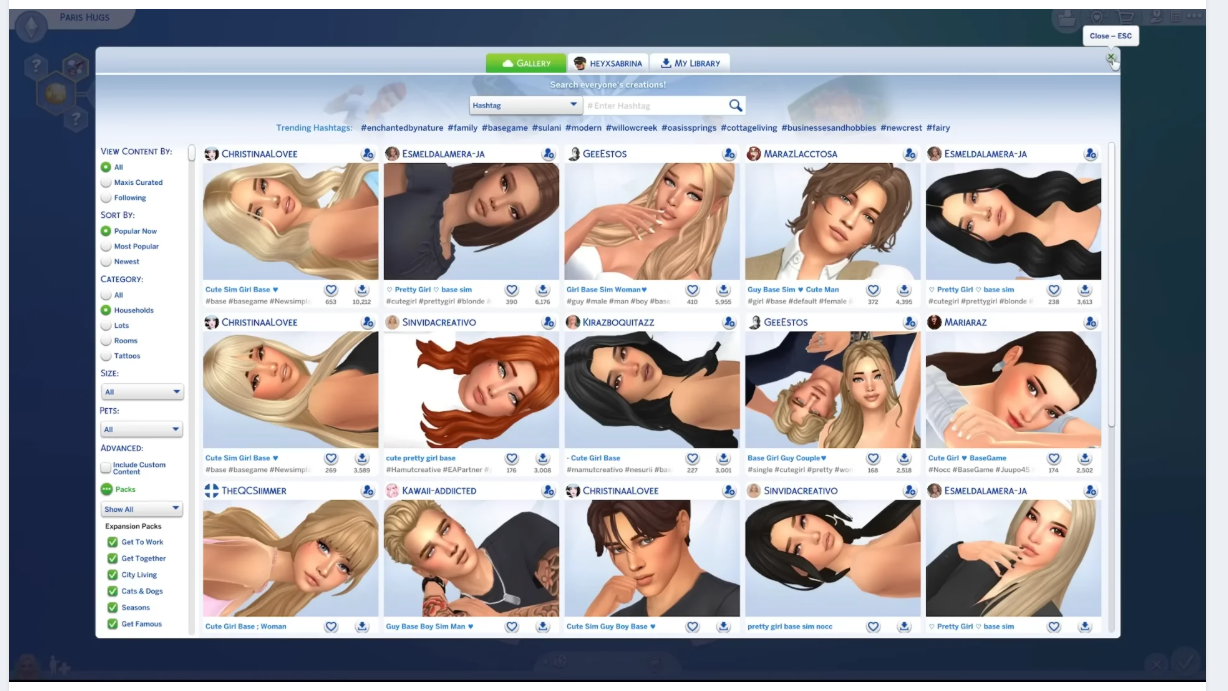Favorite the 'Girl Base Sim Woman' household

[692, 290]
